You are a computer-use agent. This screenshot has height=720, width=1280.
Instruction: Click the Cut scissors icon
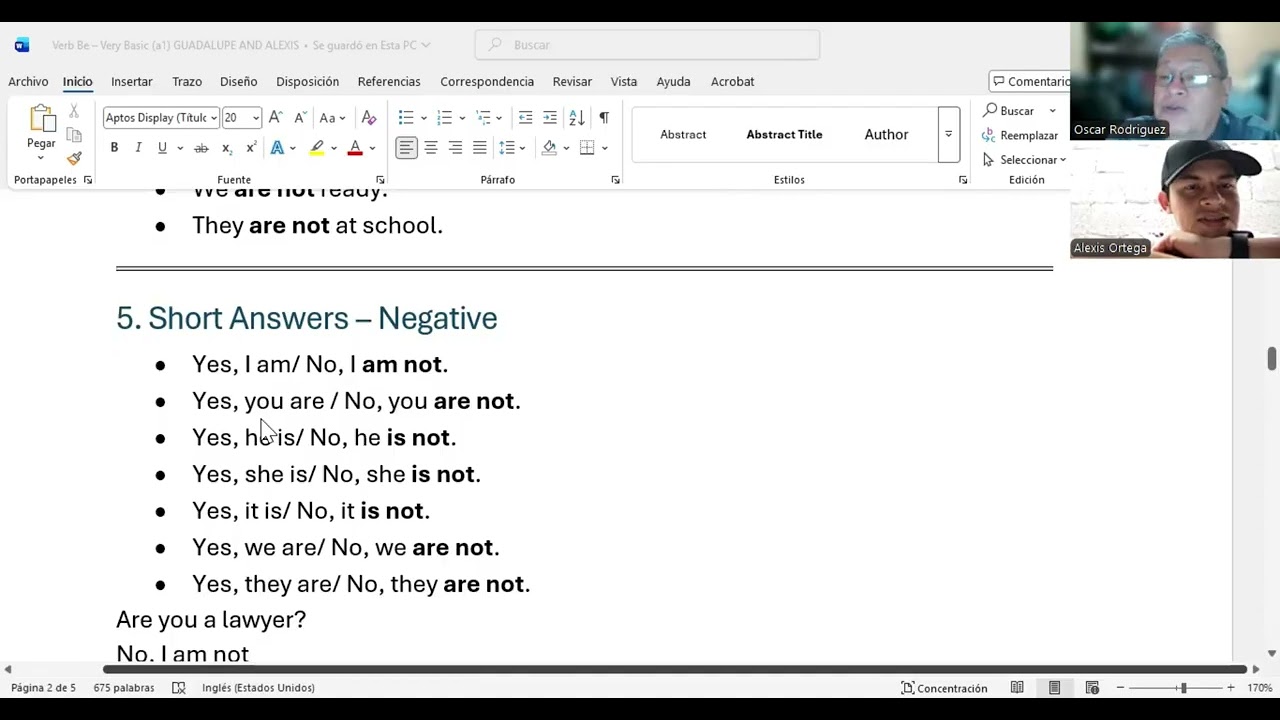(x=74, y=111)
